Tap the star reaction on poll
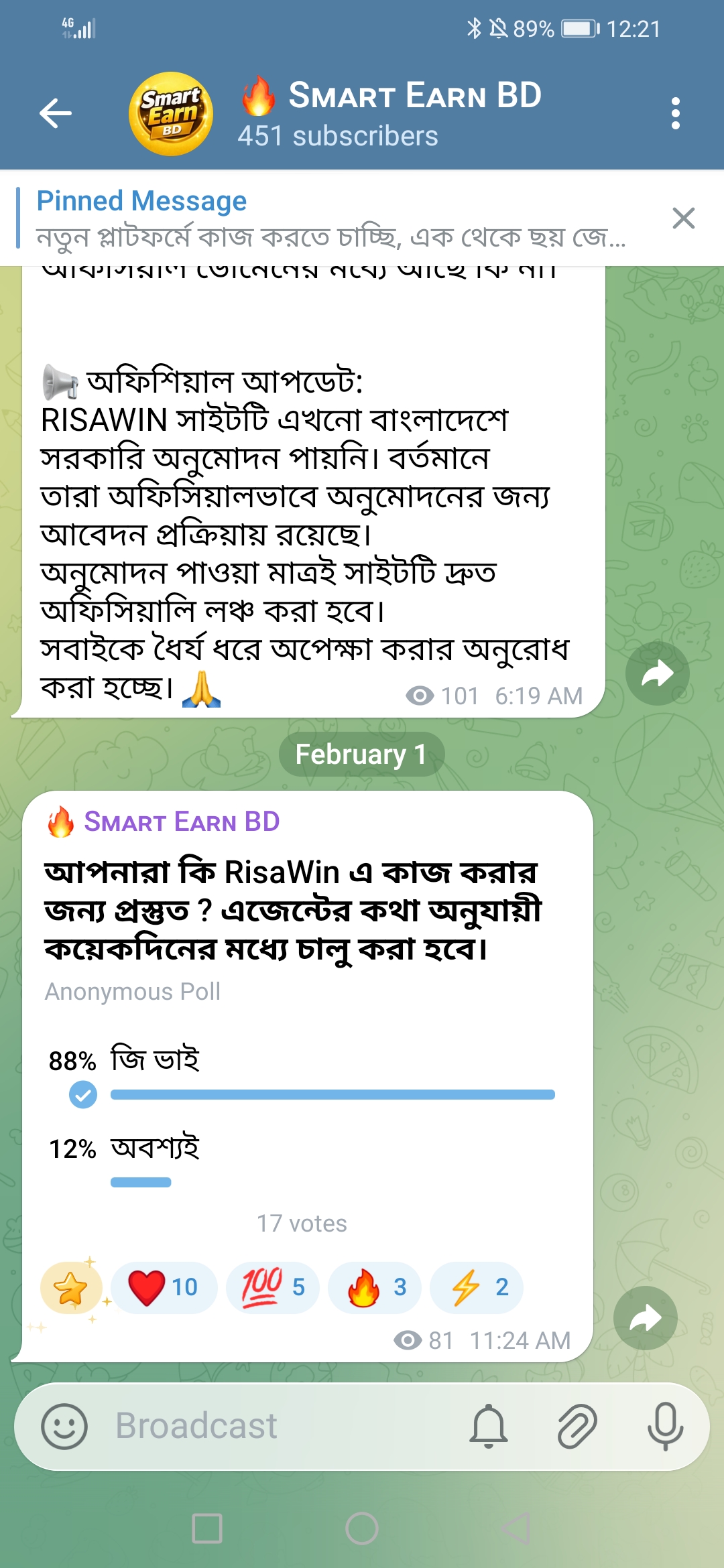This screenshot has height=1568, width=724. [70, 1287]
